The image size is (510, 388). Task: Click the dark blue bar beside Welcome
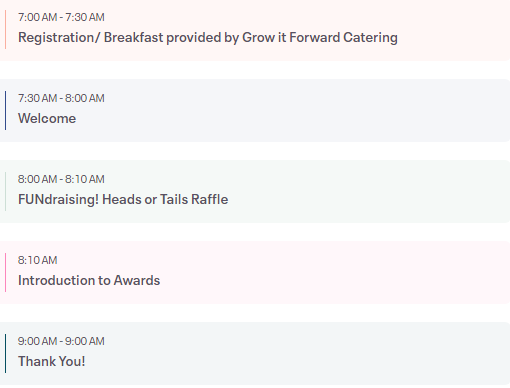click(x=5, y=110)
